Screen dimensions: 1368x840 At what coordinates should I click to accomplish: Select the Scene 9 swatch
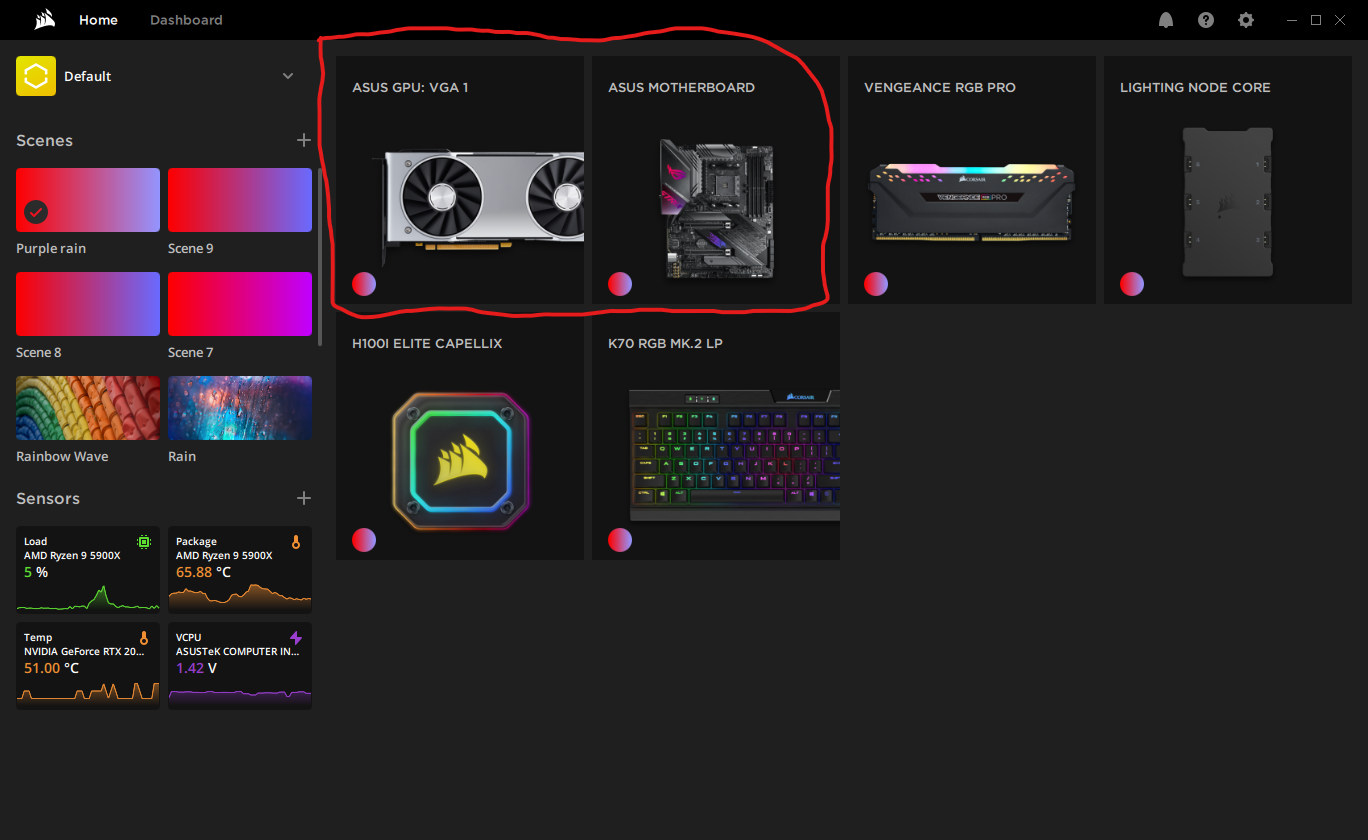coord(240,200)
